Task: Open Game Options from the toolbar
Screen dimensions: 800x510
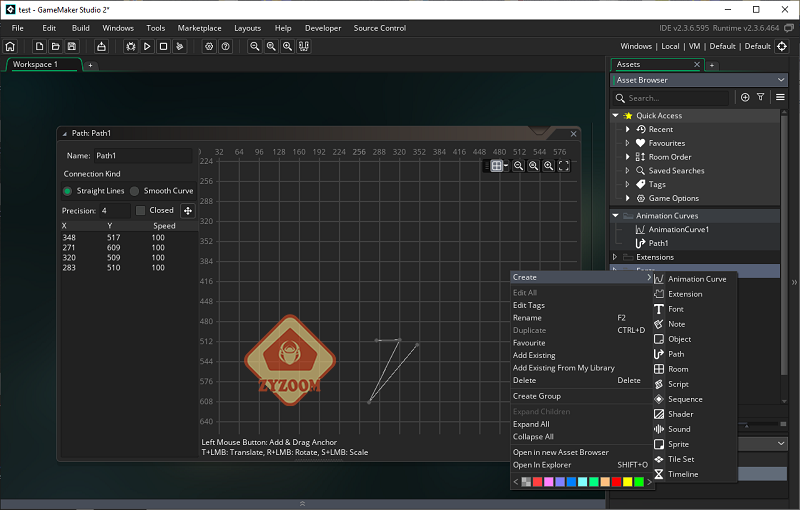Action: (x=209, y=46)
